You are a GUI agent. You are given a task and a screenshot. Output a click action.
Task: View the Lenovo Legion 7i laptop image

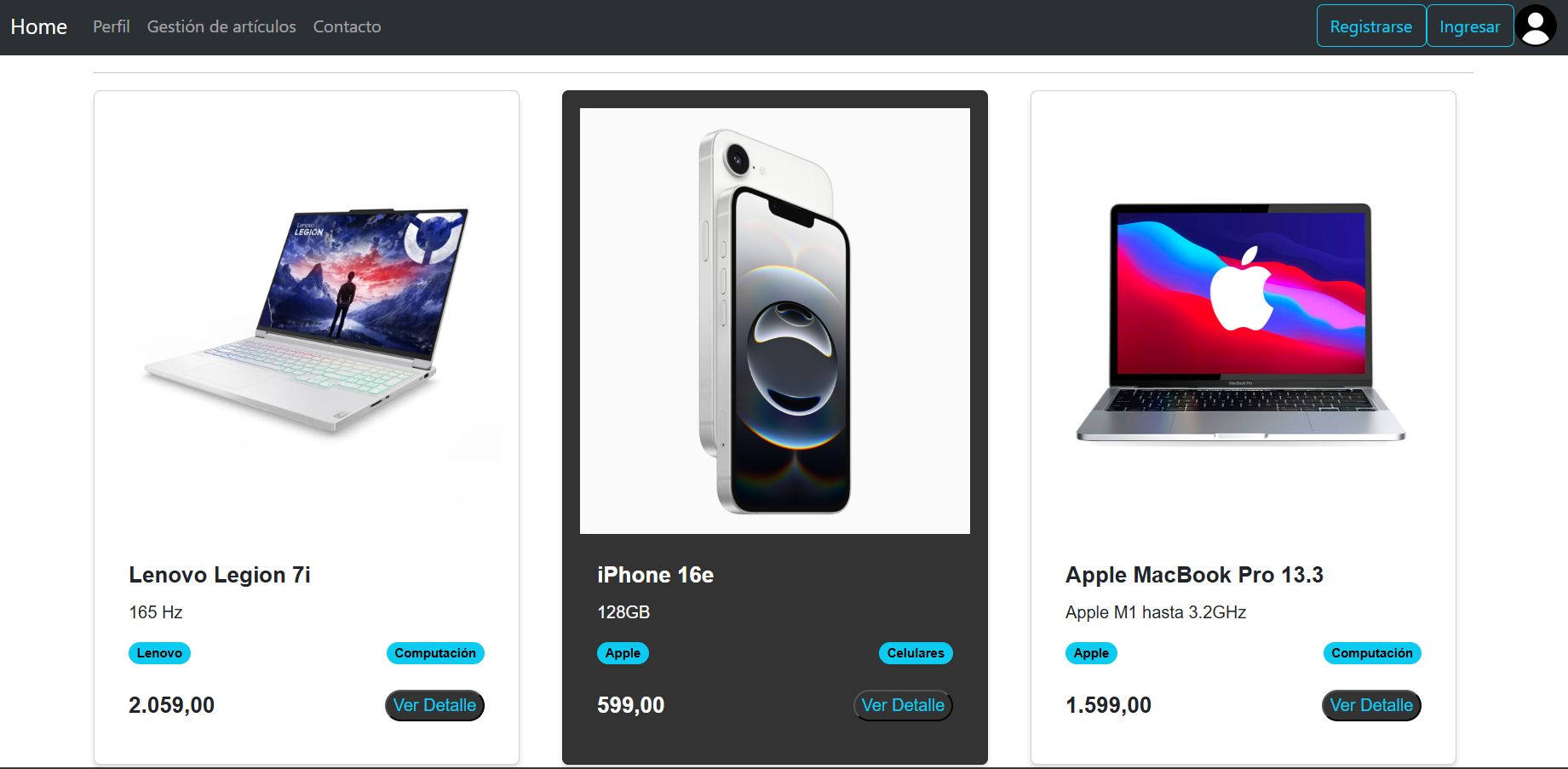pyautogui.click(x=307, y=321)
